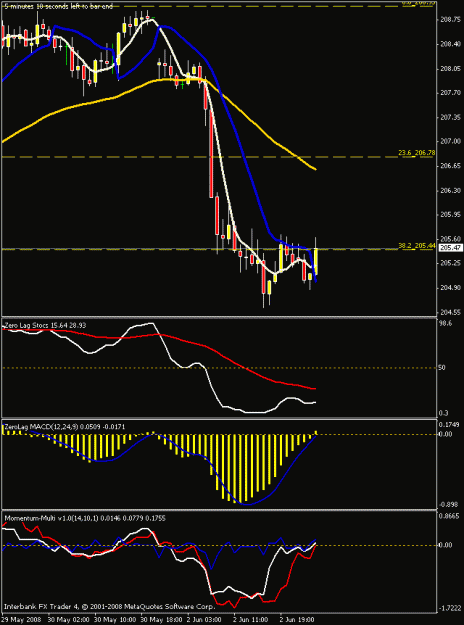Click the 205.25 price axis label

click(450, 263)
